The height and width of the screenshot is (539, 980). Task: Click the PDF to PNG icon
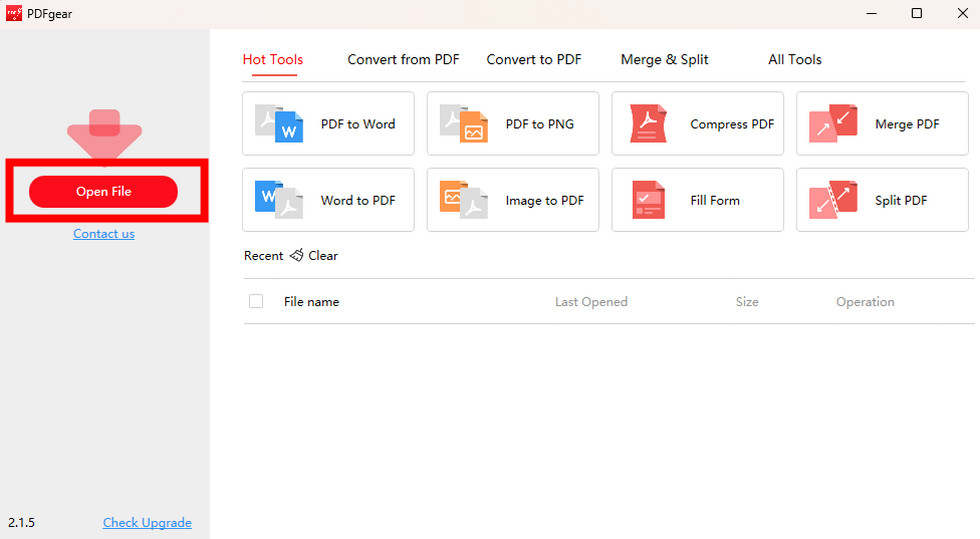pyautogui.click(x=464, y=124)
